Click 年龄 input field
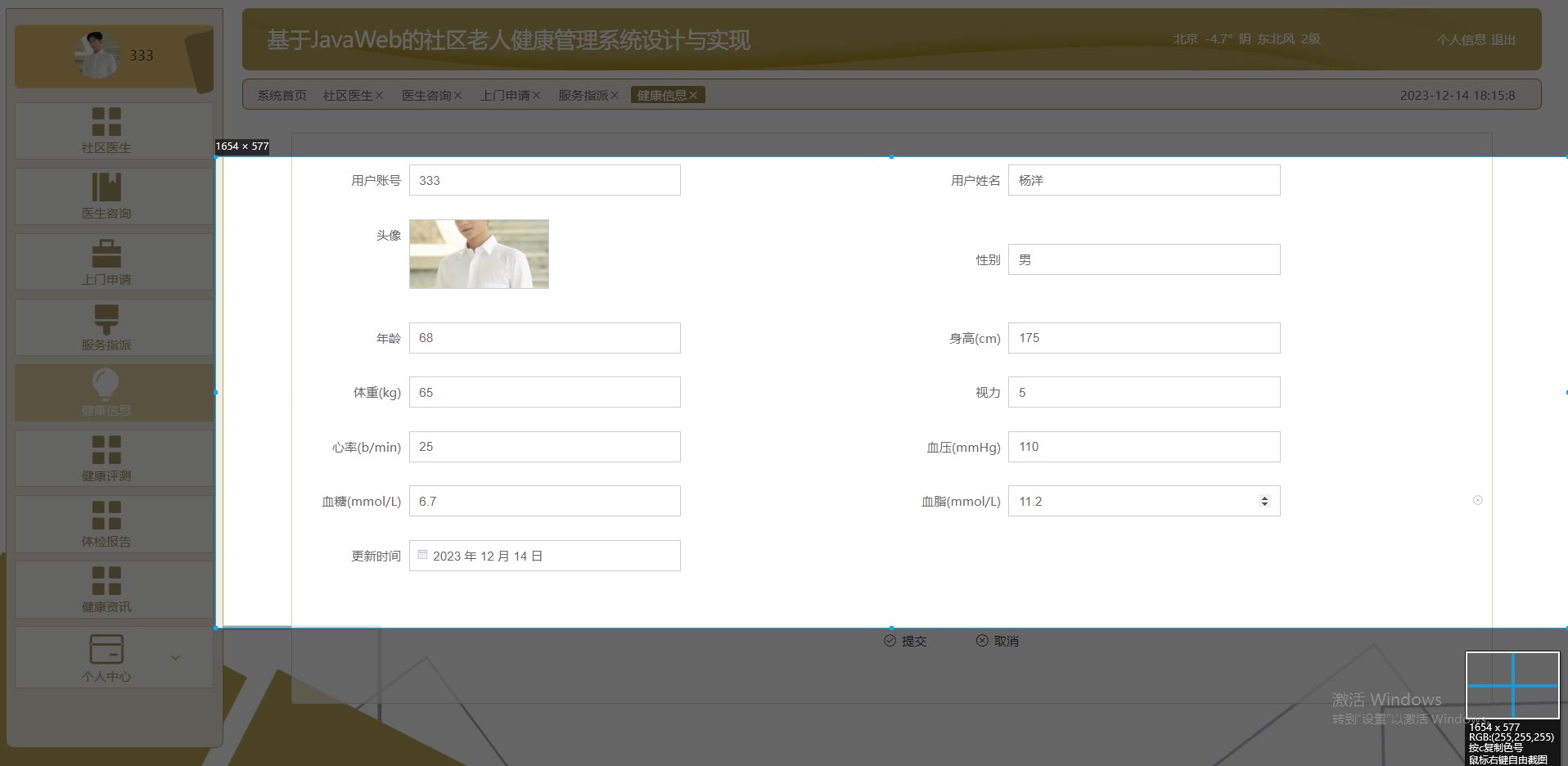1568x766 pixels. pos(545,338)
